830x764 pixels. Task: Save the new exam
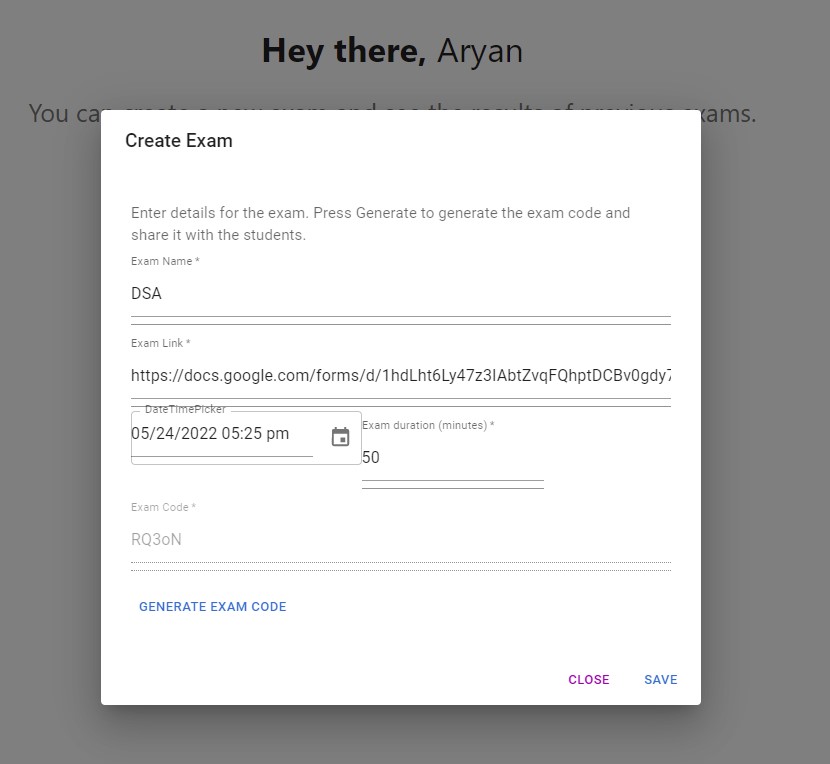coord(660,679)
